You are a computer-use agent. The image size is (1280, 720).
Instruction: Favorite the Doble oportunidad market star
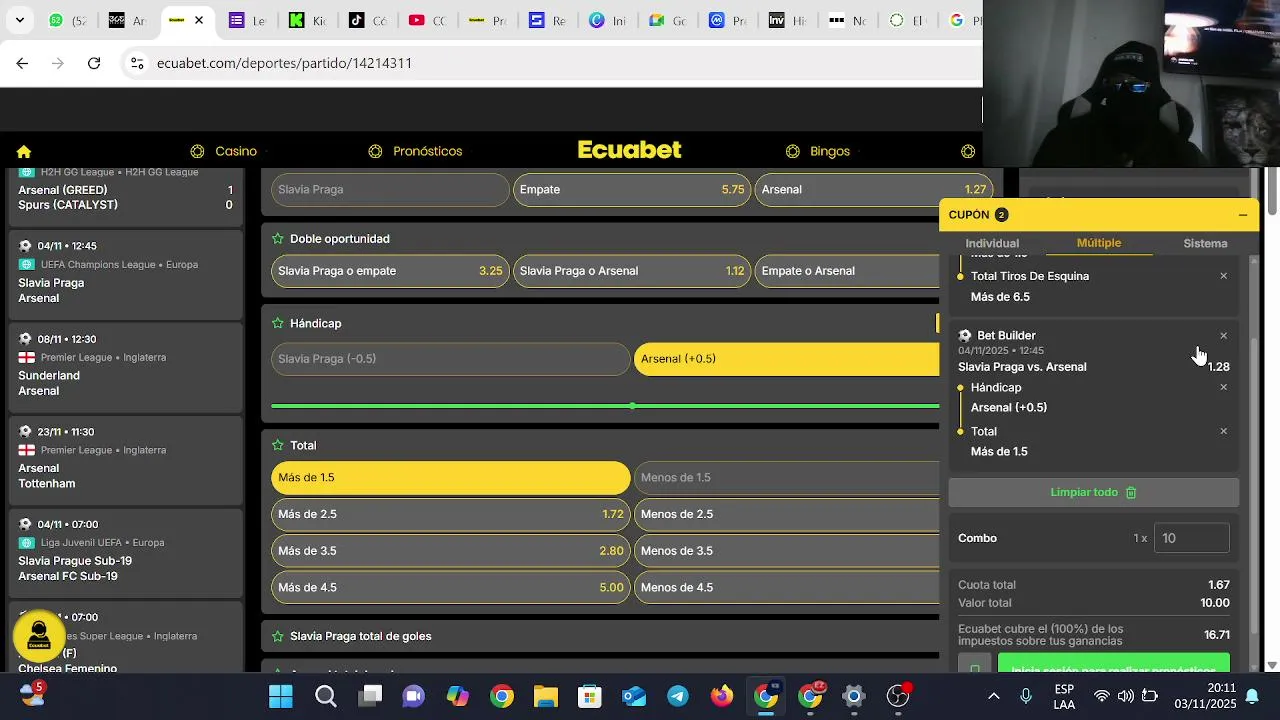click(278, 239)
